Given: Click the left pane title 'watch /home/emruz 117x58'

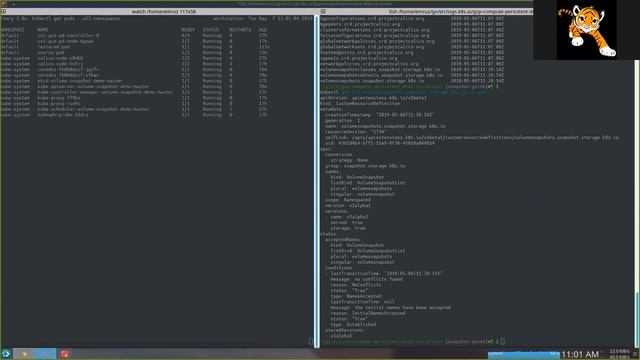Looking at the screenshot, I should pos(164,12).
